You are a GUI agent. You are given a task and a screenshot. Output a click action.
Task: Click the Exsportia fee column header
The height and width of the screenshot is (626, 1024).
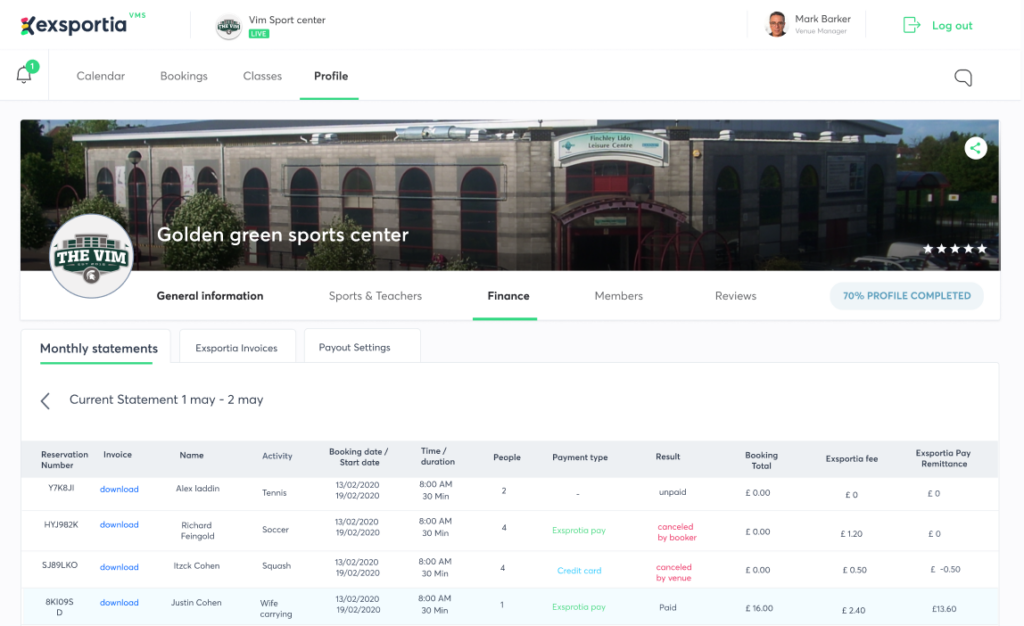coord(852,458)
